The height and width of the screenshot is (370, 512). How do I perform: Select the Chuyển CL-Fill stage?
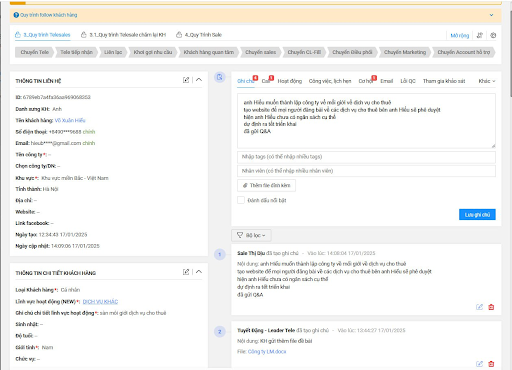pyautogui.click(x=304, y=52)
